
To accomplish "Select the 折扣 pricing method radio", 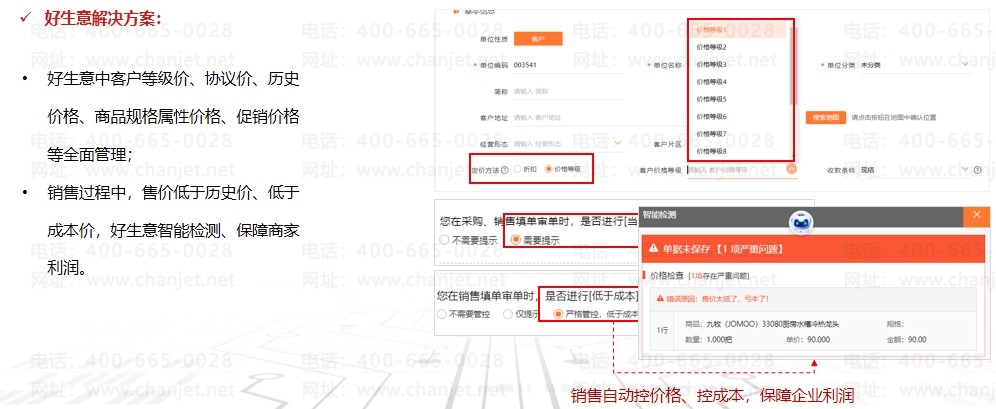I will (x=518, y=170).
